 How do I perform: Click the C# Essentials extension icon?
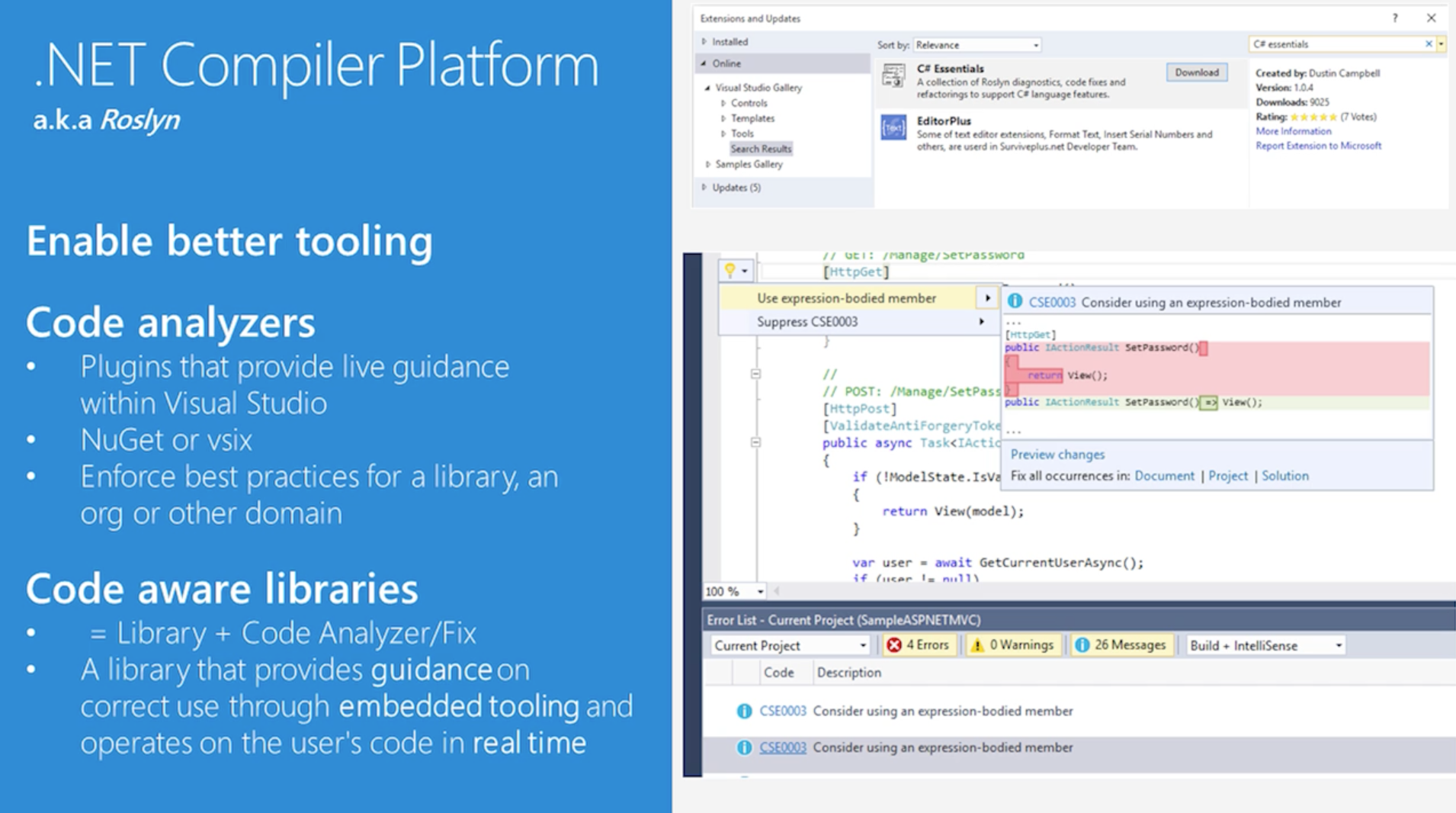pyautogui.click(x=893, y=76)
